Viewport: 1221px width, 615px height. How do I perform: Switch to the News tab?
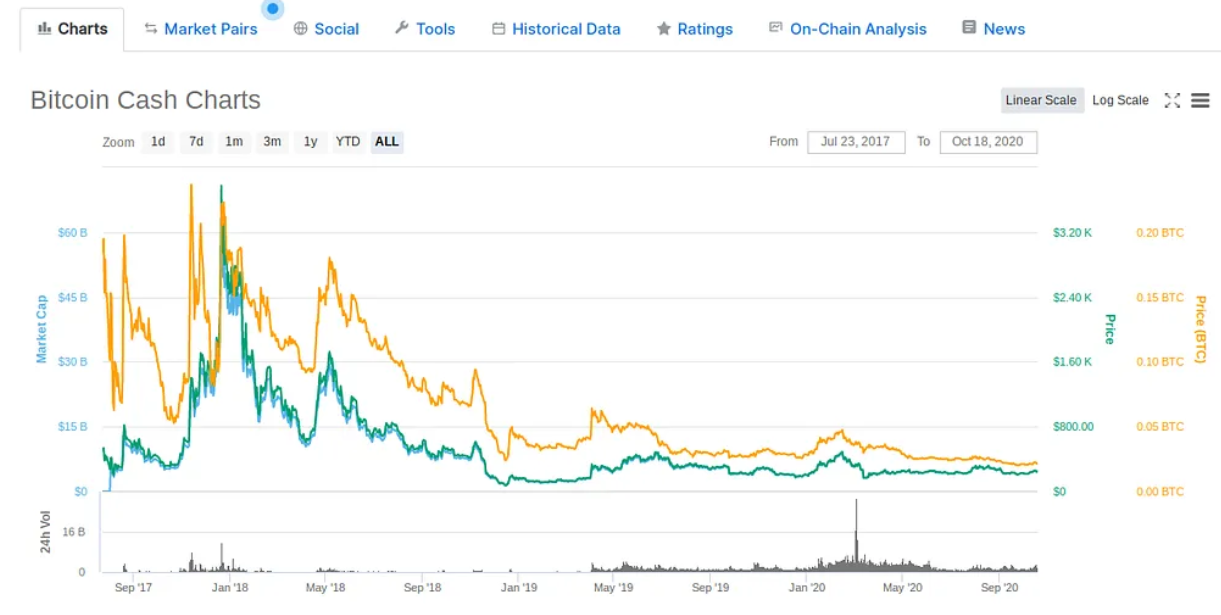[994, 29]
